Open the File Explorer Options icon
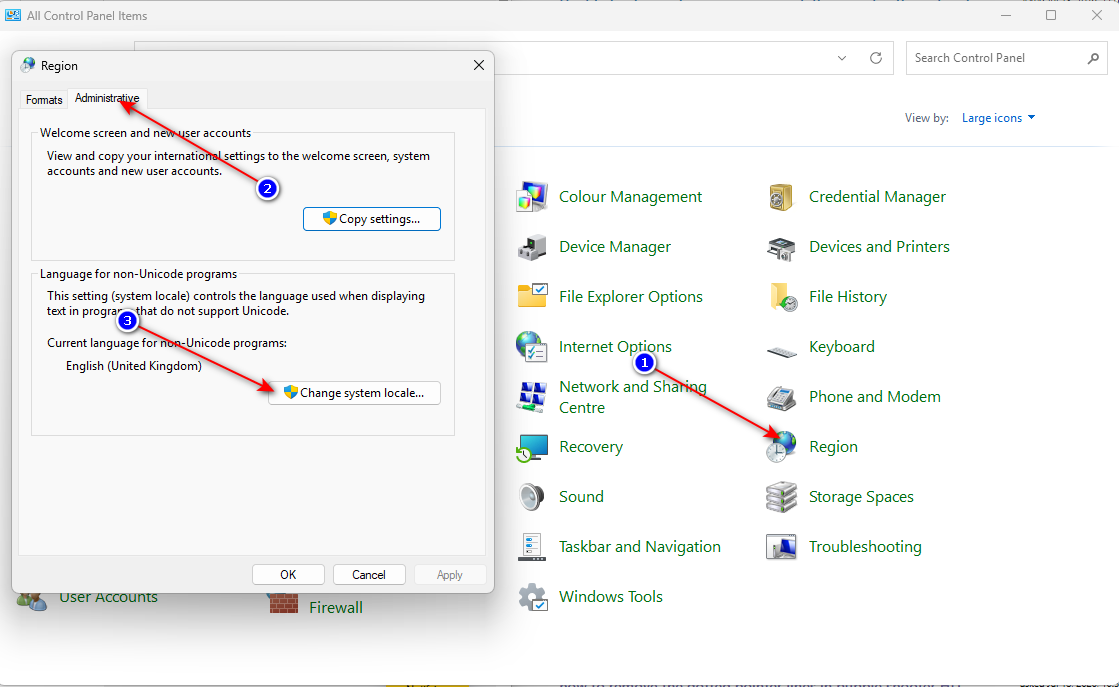This screenshot has height=687, width=1119. click(532, 297)
